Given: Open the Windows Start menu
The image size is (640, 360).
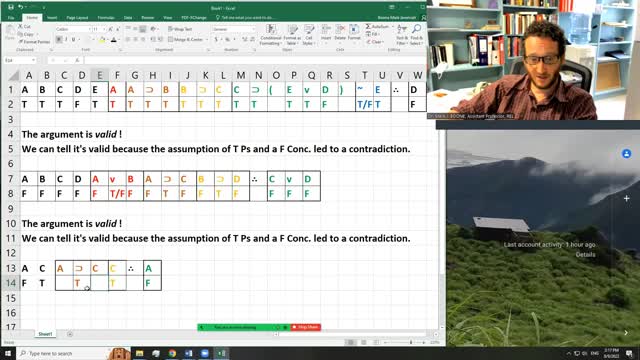Looking at the screenshot, I should click(x=8, y=353).
